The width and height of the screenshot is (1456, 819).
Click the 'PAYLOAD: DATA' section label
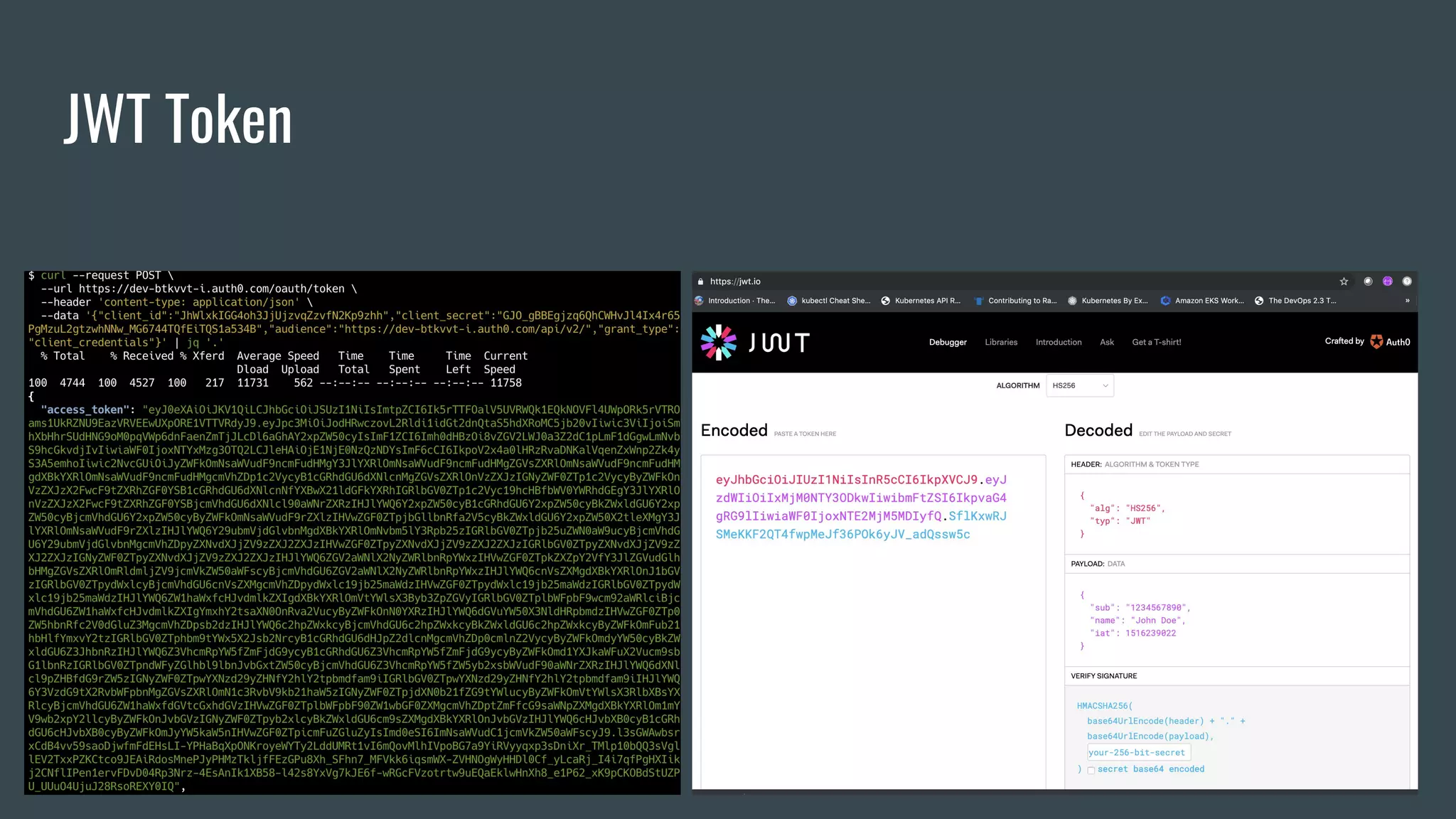click(1098, 564)
